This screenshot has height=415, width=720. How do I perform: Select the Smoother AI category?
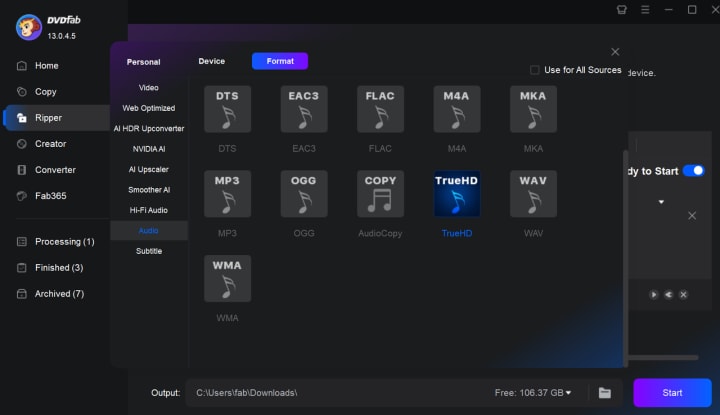(x=149, y=190)
